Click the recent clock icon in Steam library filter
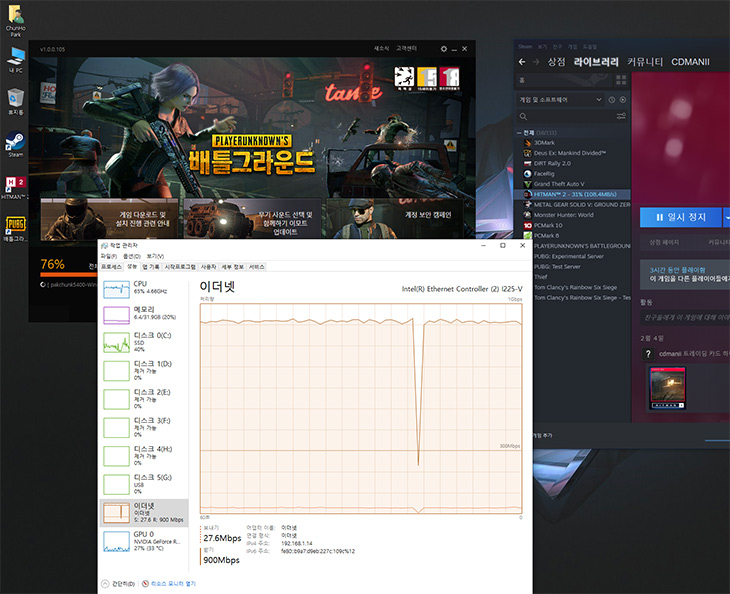 point(612,100)
